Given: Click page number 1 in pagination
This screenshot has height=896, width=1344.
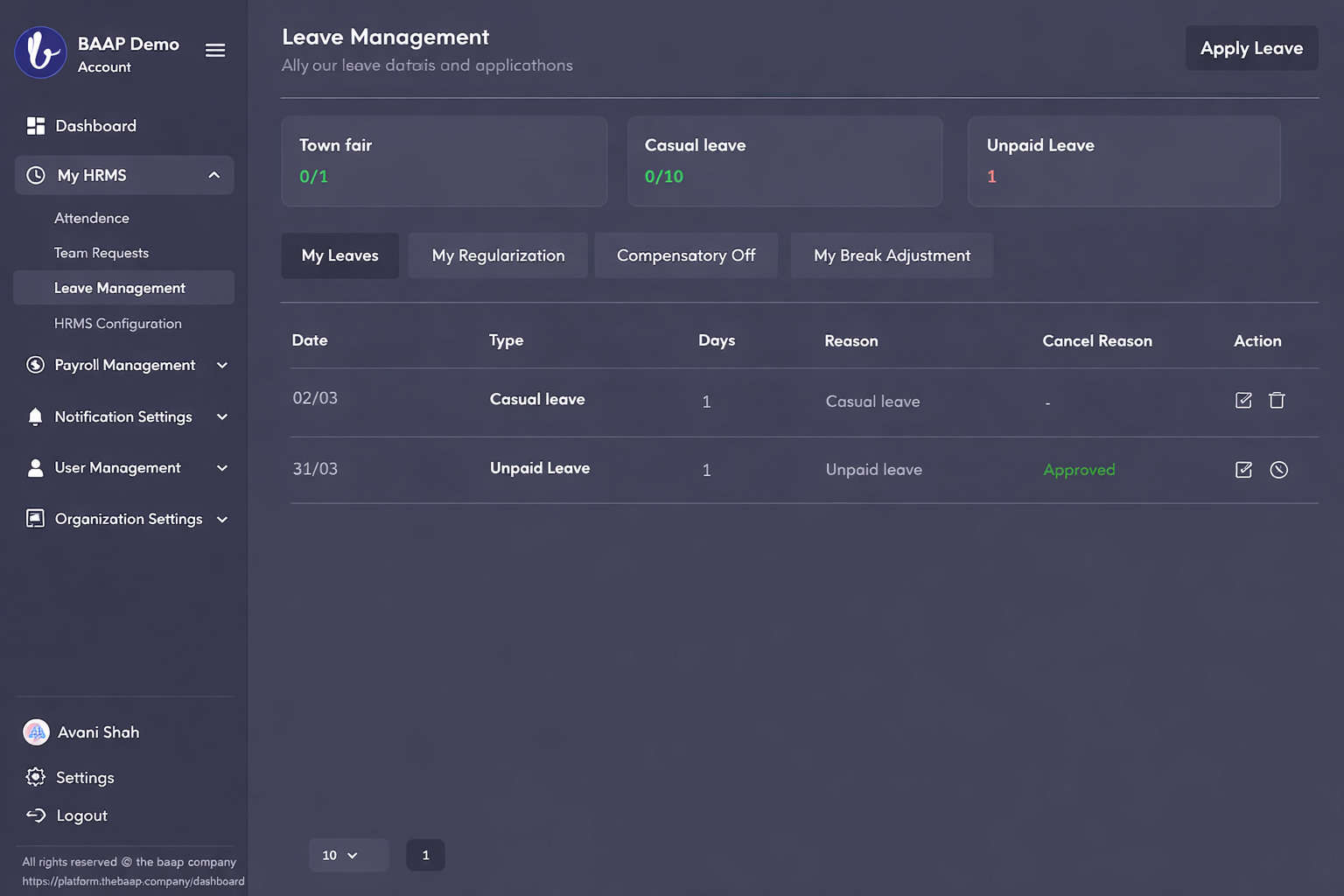Looking at the screenshot, I should tap(425, 855).
